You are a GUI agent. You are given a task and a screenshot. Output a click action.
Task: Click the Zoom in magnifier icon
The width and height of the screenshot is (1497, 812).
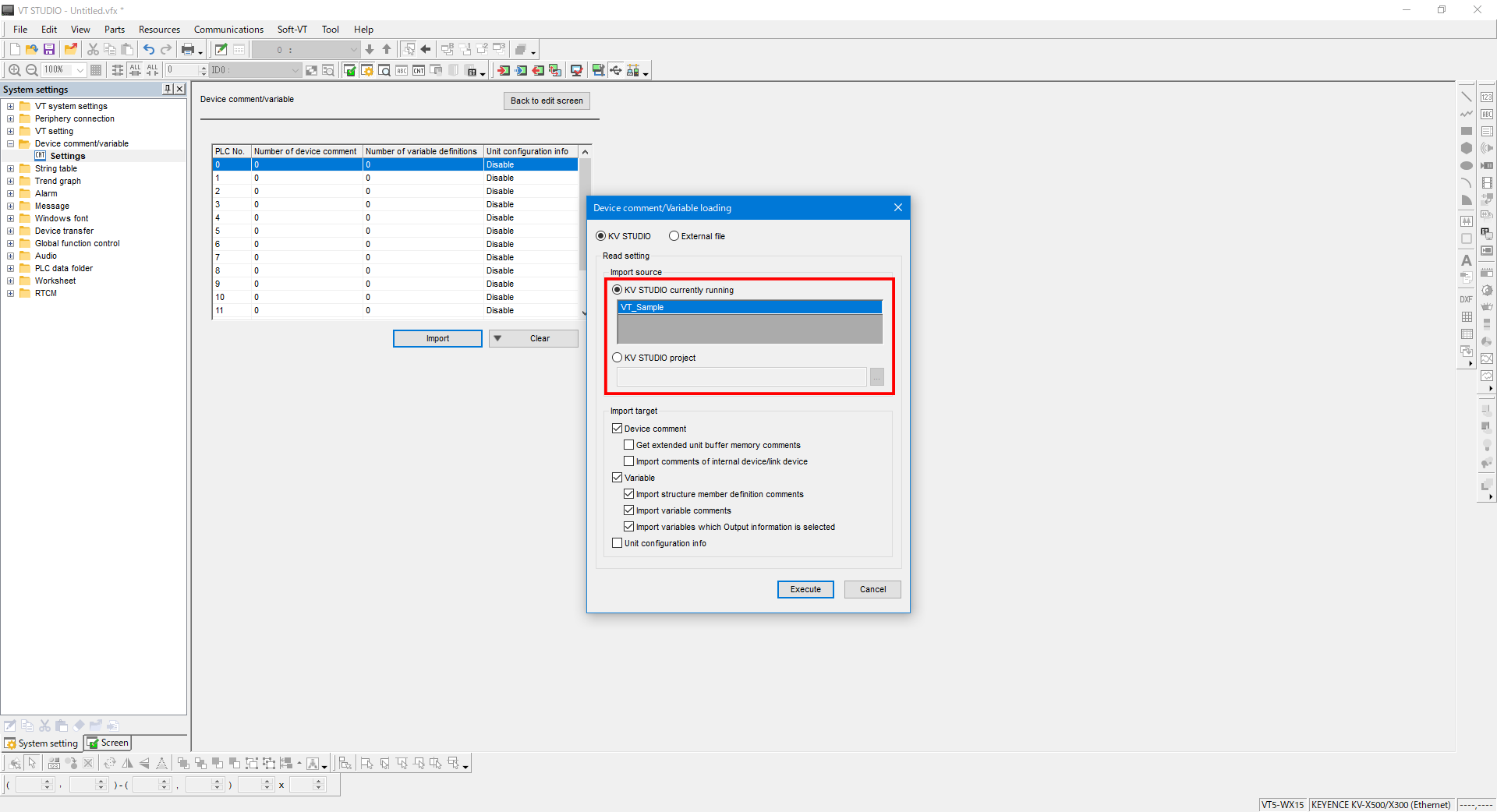(14, 70)
